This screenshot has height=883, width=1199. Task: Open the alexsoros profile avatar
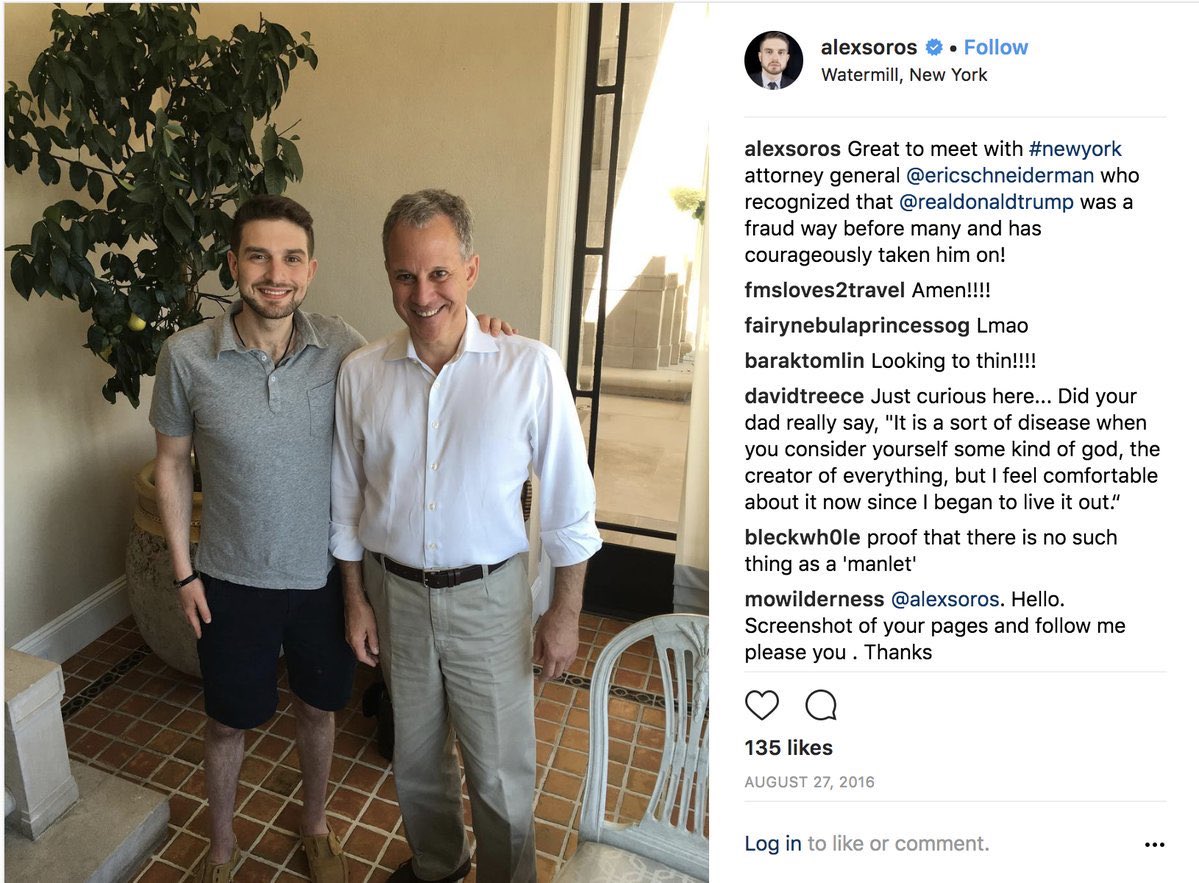(x=773, y=60)
